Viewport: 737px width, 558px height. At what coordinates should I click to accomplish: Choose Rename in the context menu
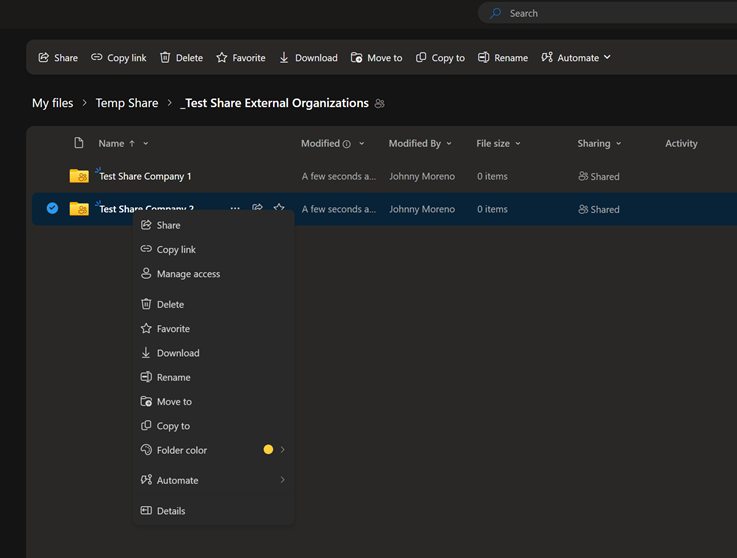point(214,377)
